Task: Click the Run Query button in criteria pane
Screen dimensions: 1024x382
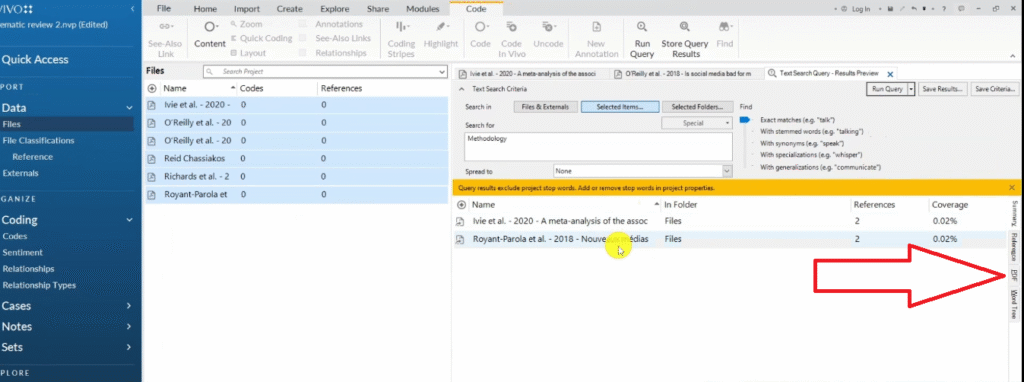Action: tap(887, 89)
